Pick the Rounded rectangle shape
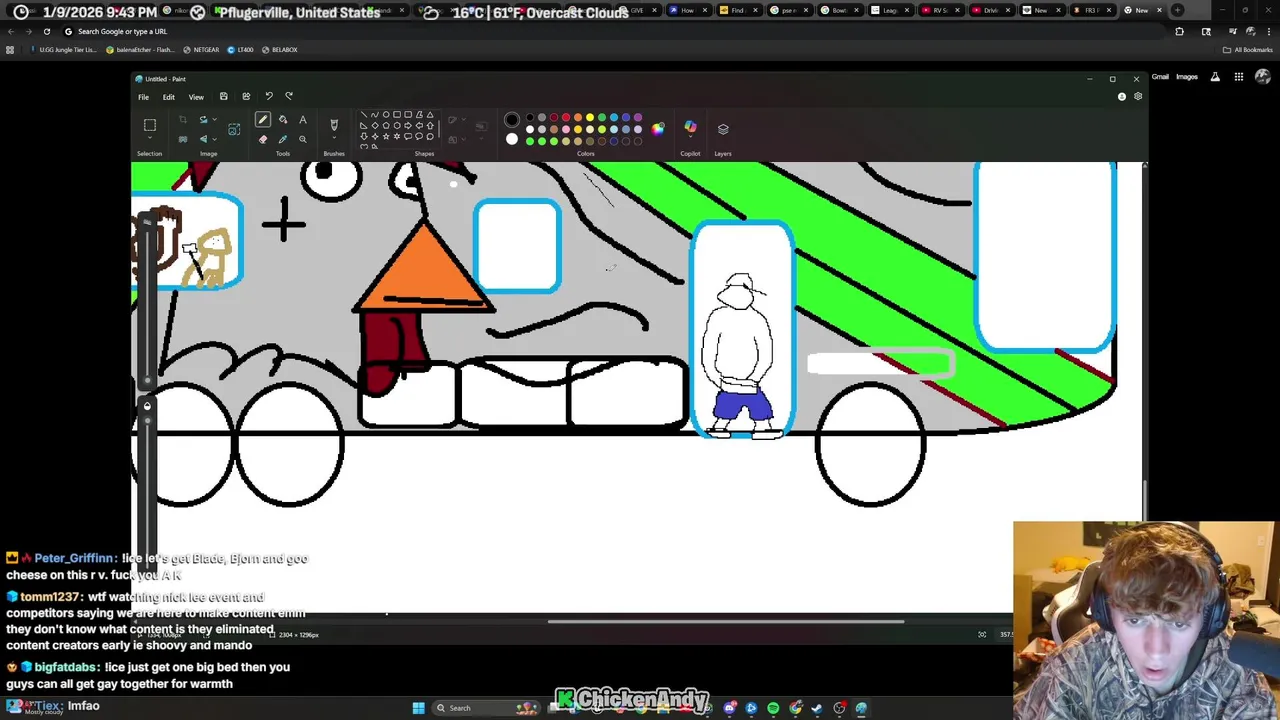The image size is (1280, 720). [408, 114]
